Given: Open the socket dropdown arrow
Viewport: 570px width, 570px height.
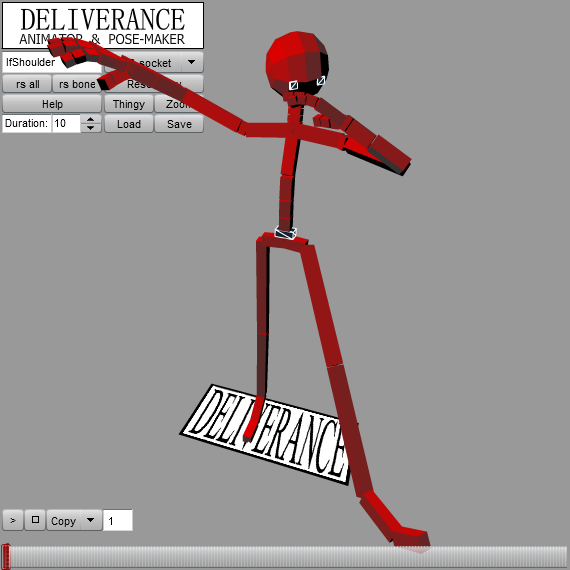Looking at the screenshot, I should (192, 62).
